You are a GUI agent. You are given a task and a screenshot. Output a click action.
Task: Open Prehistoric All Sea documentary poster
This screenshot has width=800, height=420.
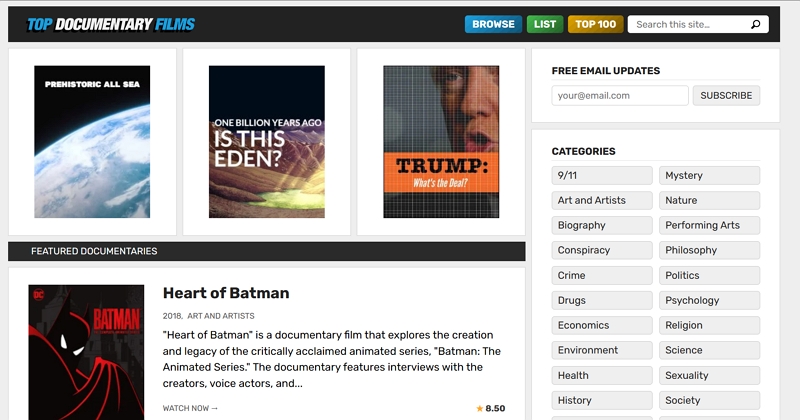(x=92, y=142)
